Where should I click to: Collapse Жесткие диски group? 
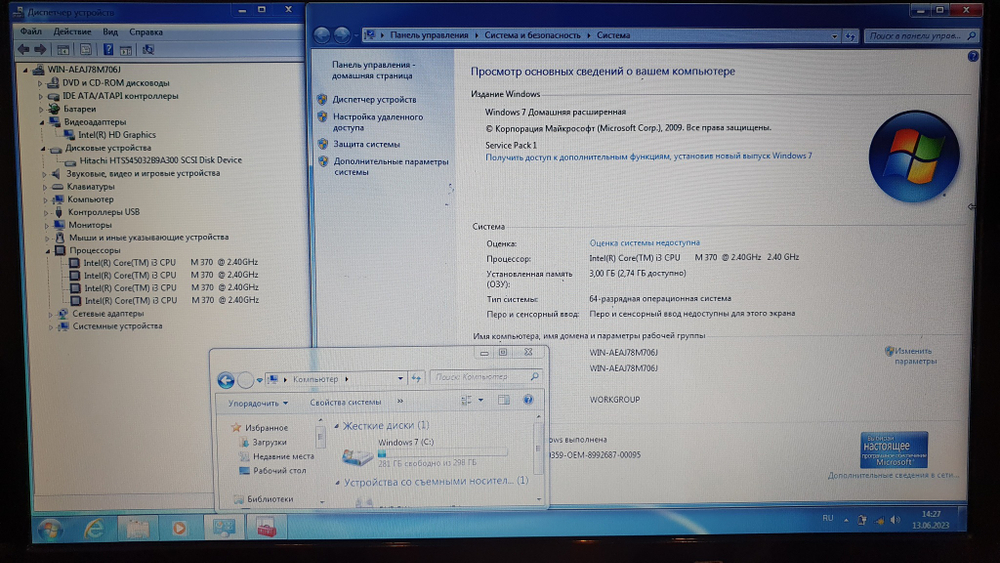[337, 426]
